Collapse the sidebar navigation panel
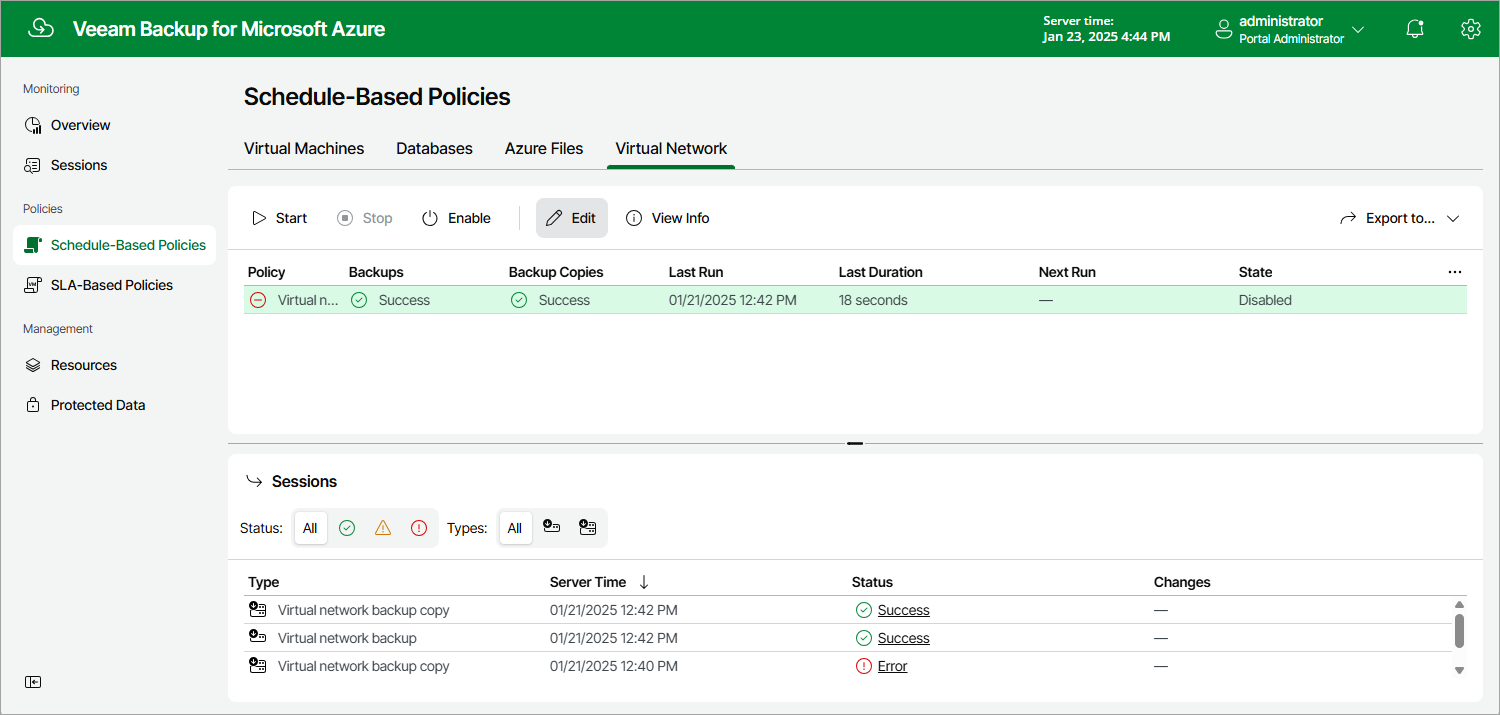 point(33,682)
